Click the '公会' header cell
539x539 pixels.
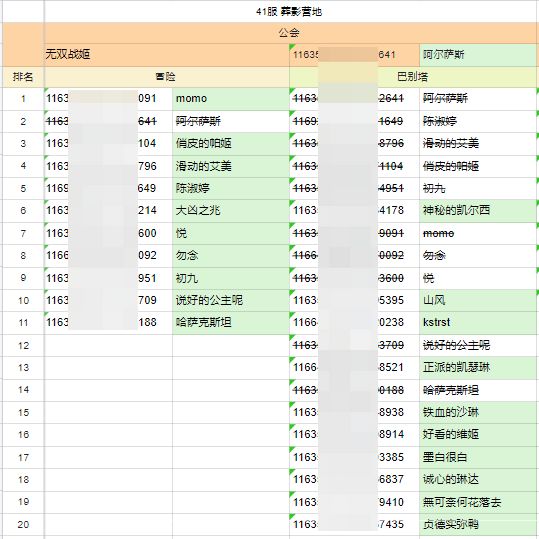[x=289, y=33]
